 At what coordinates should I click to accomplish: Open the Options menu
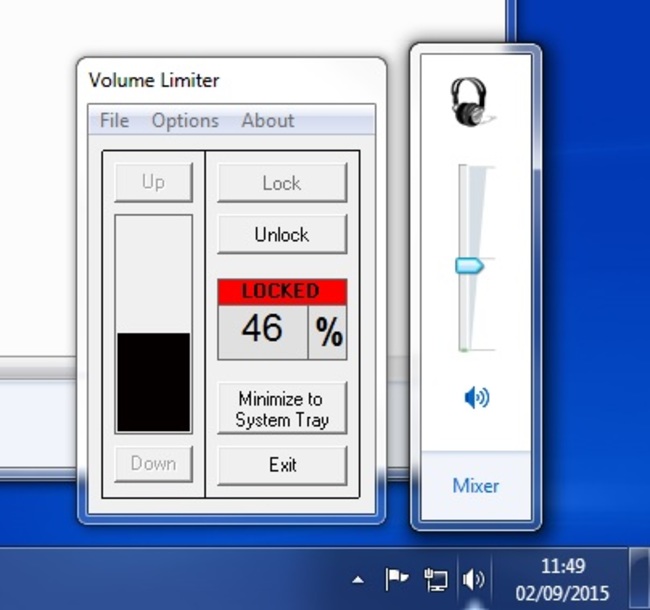185,121
